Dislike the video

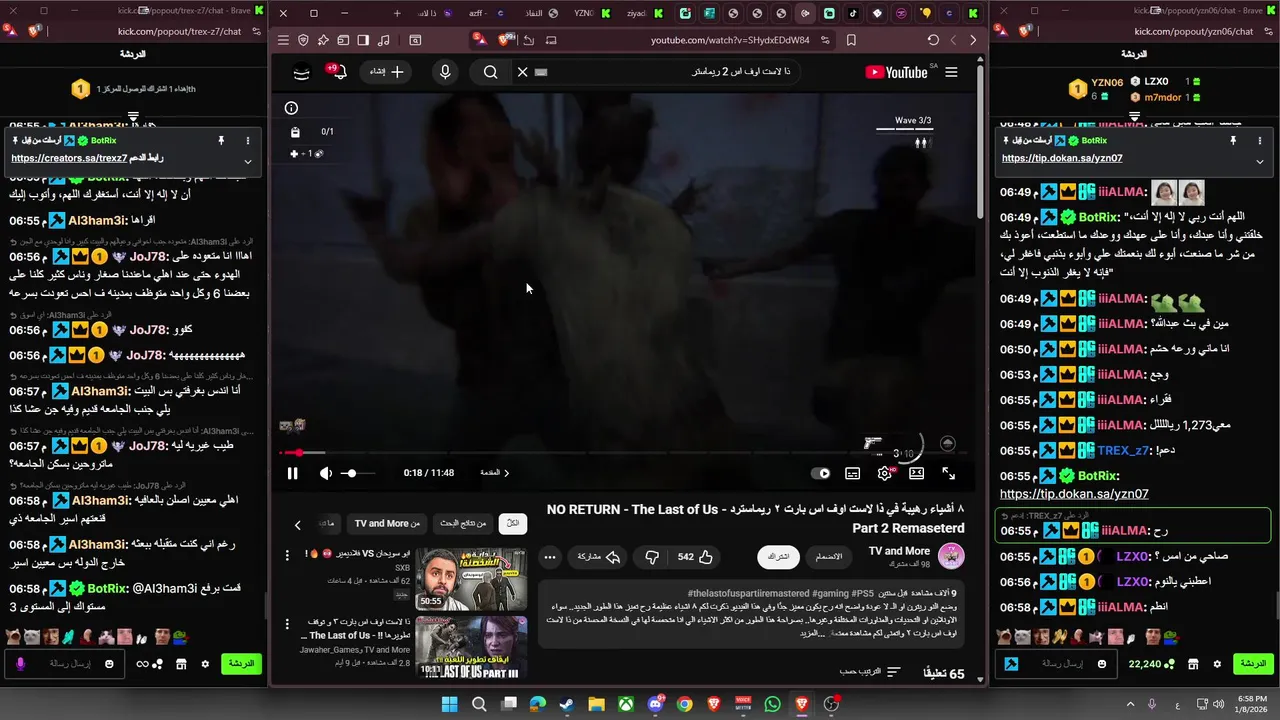click(x=652, y=557)
